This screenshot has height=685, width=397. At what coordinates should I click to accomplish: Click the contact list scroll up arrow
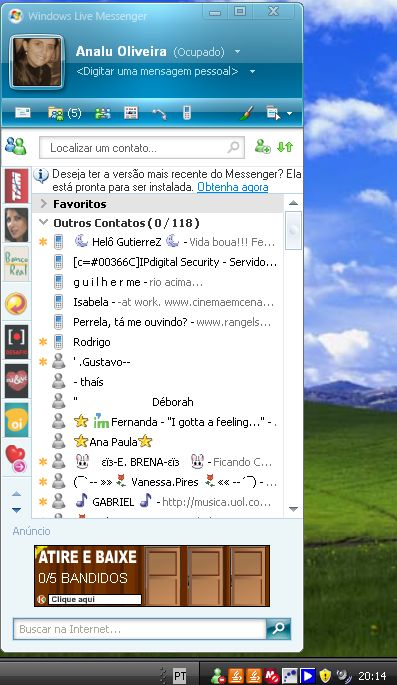(x=293, y=203)
